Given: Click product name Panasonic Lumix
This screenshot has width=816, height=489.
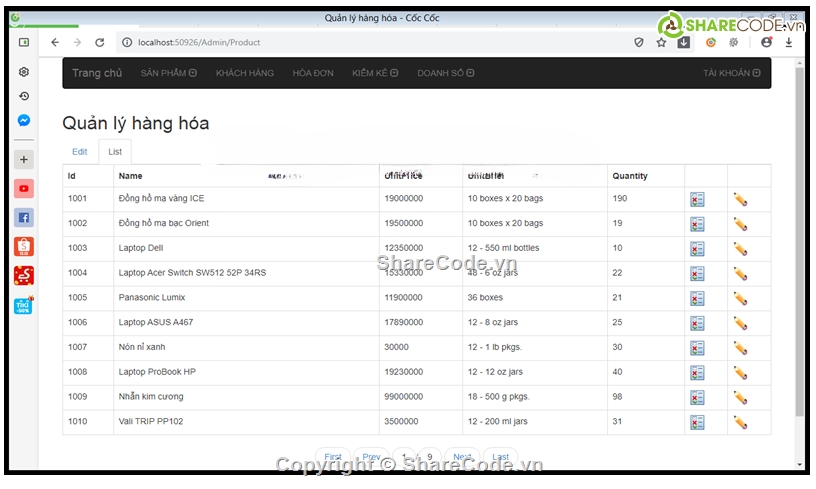Looking at the screenshot, I should point(152,298).
